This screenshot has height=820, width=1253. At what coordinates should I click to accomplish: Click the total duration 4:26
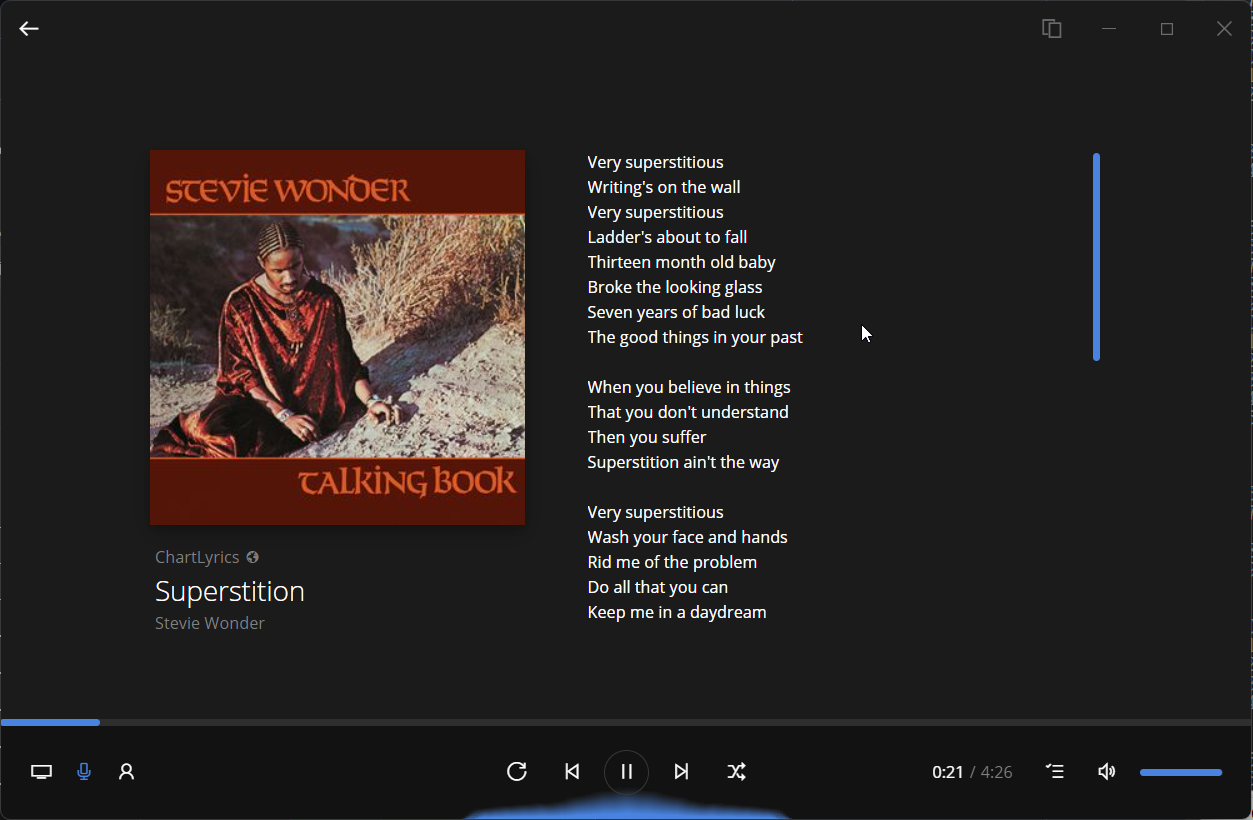click(996, 772)
